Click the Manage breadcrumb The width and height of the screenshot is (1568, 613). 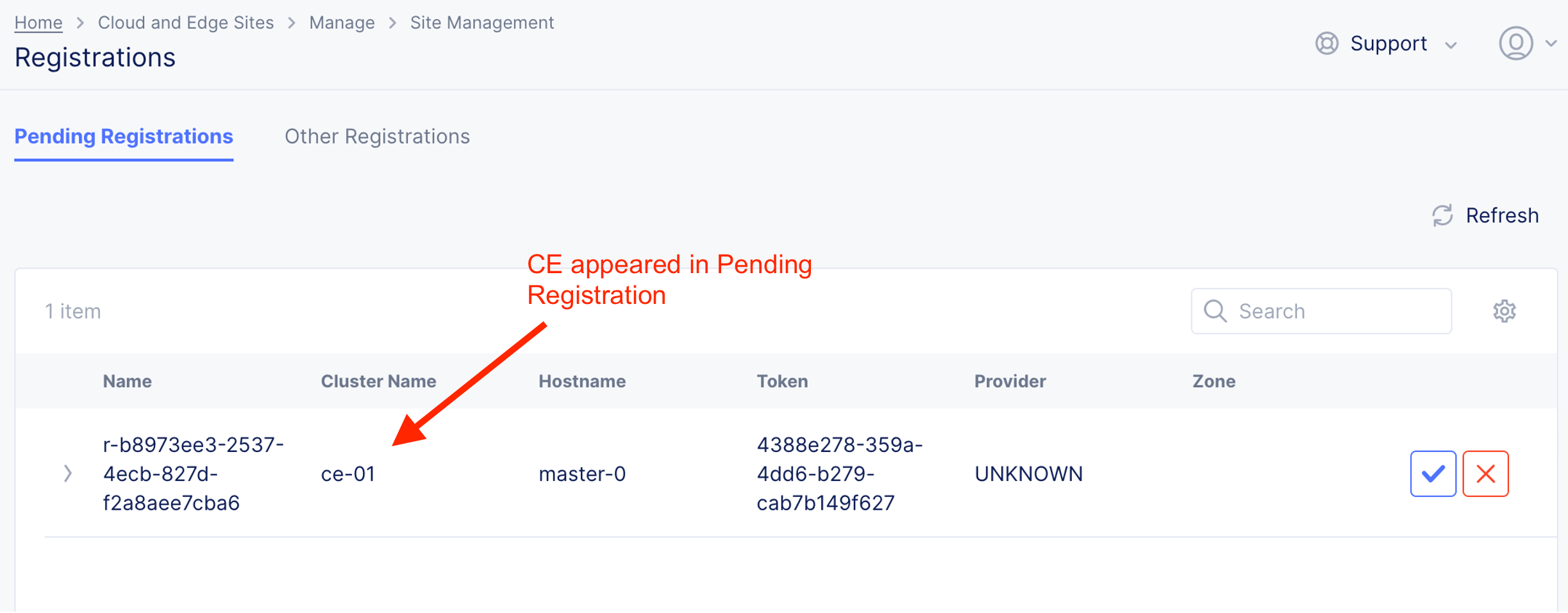[342, 23]
